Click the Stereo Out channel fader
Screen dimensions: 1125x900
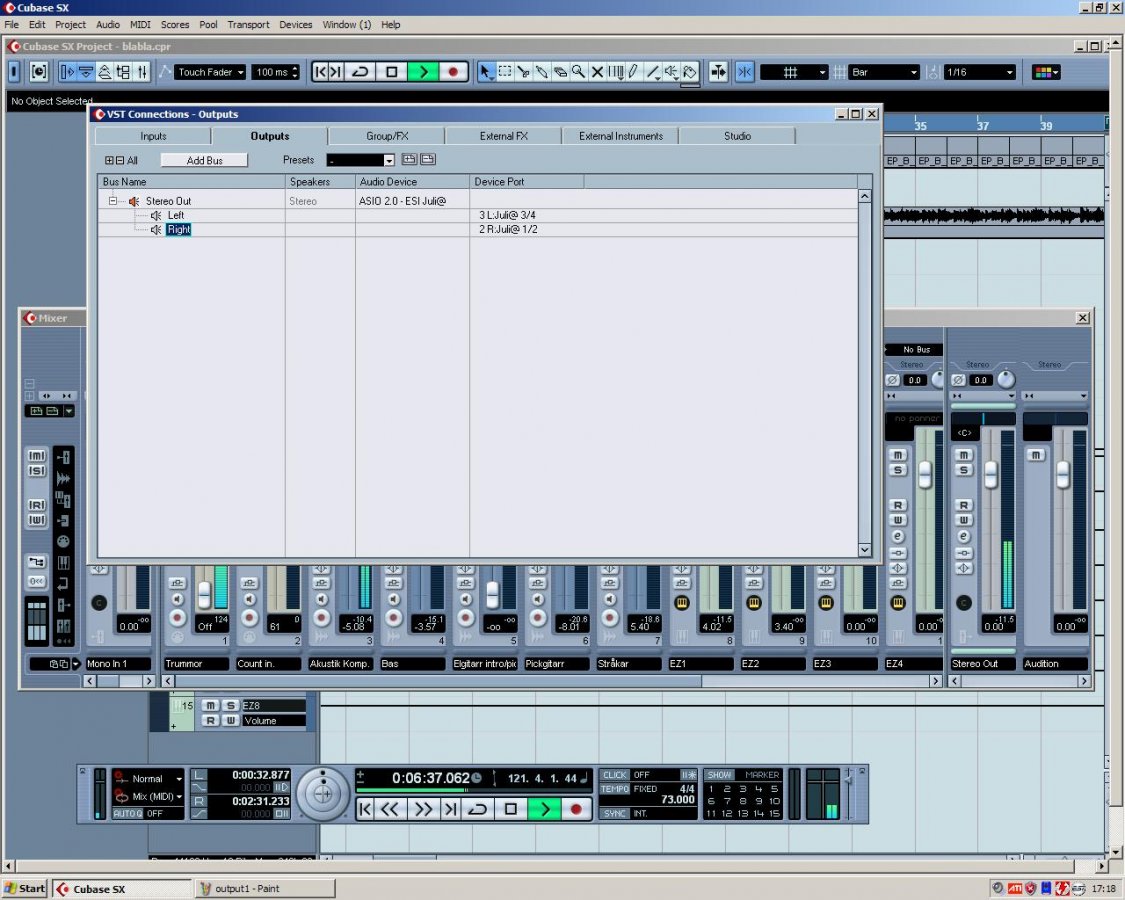tap(991, 475)
